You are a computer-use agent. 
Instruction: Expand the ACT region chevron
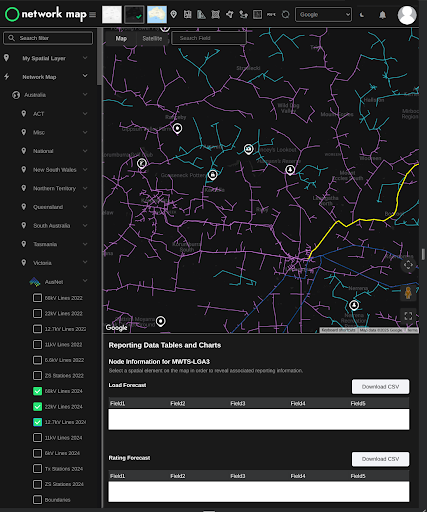point(85,114)
